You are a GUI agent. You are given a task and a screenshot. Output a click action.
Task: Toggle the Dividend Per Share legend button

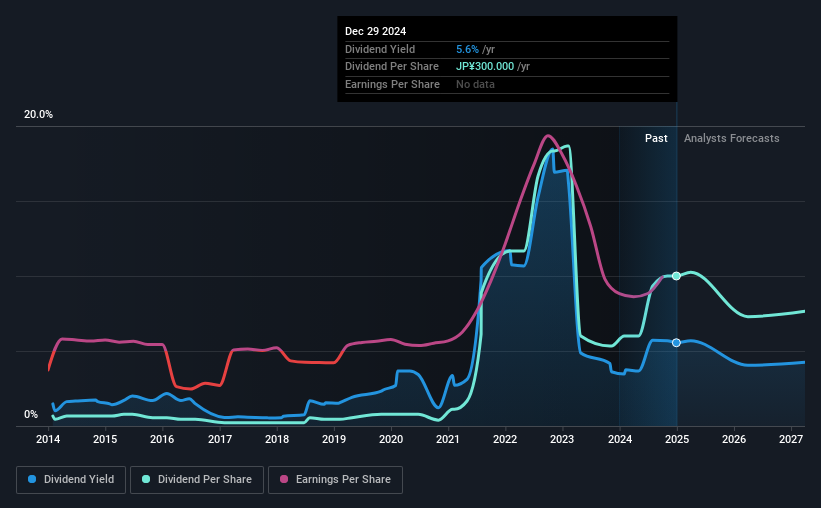coord(197,480)
